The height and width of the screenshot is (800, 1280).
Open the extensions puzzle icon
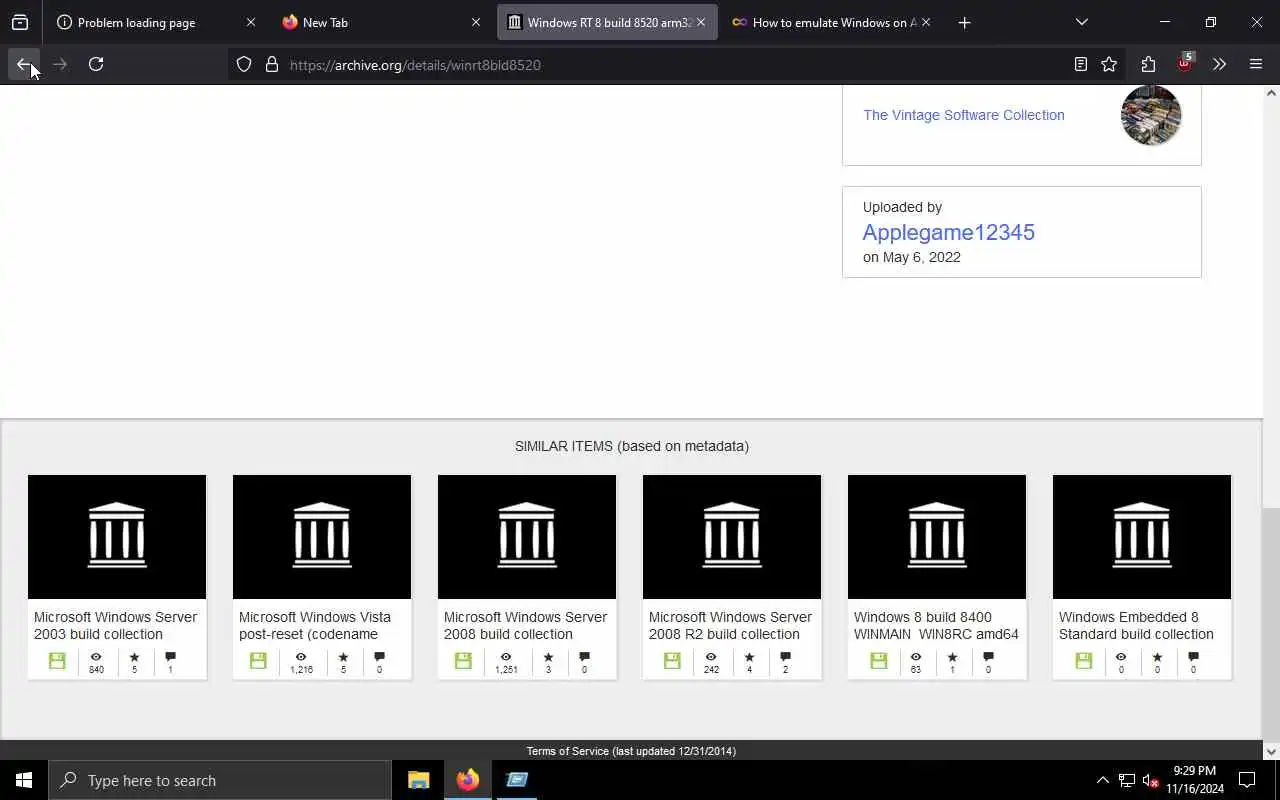[x=1148, y=65]
